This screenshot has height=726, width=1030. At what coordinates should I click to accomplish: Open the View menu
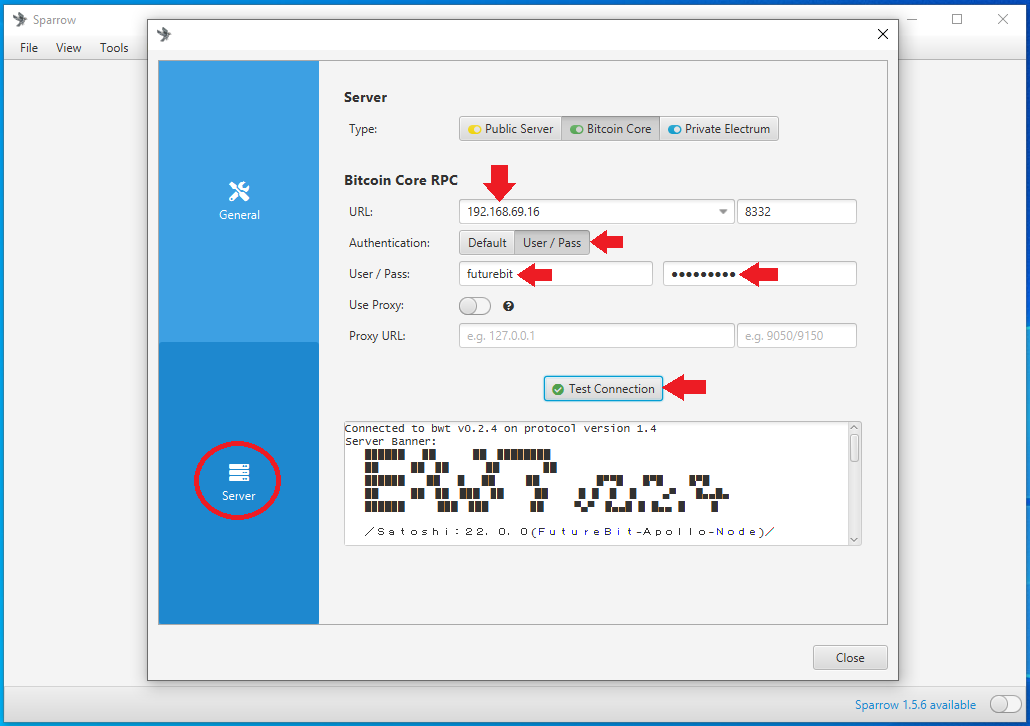(68, 47)
